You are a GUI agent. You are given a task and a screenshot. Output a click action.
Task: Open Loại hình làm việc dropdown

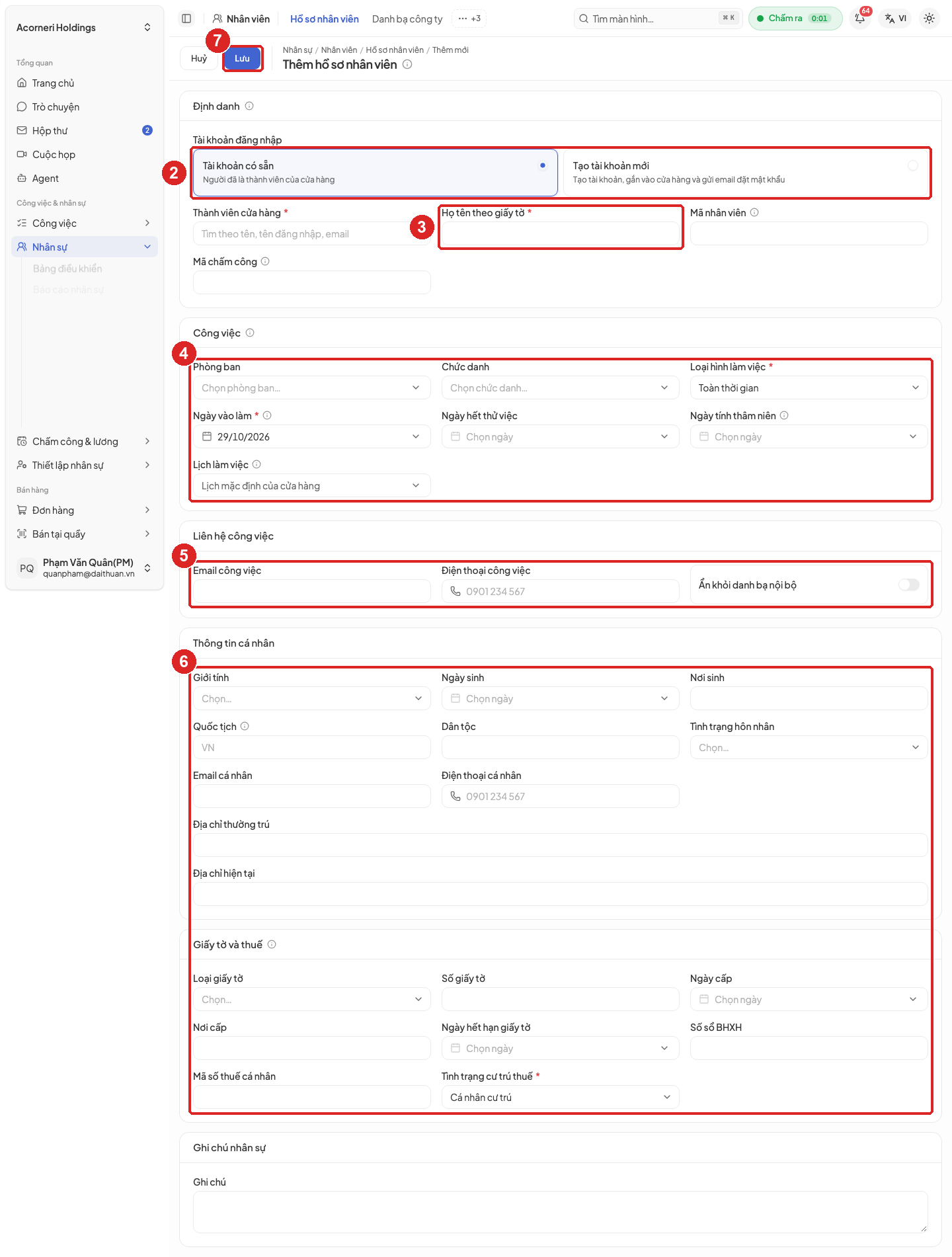click(x=809, y=387)
